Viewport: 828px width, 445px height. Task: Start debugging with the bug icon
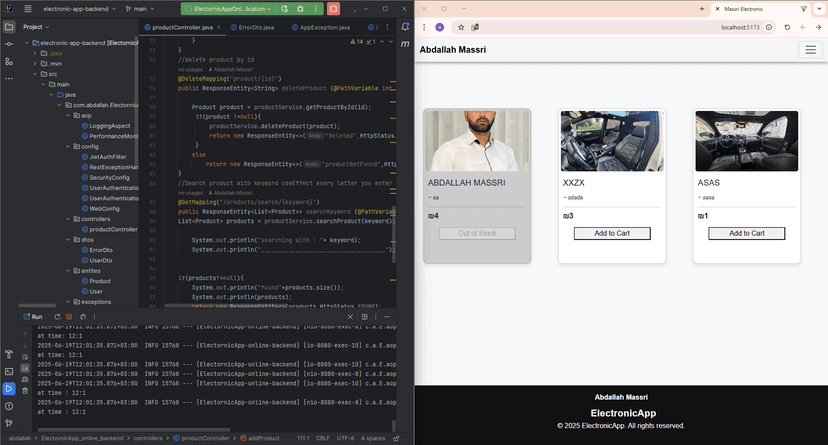300,8
